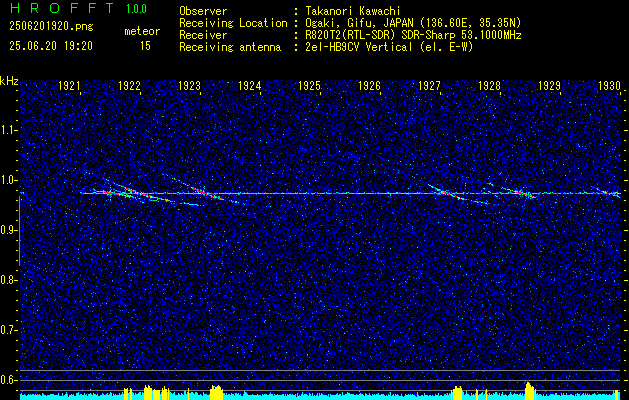The image size is (629, 400).
Task: Click the version number 1.0.0
Action: coord(136,9)
